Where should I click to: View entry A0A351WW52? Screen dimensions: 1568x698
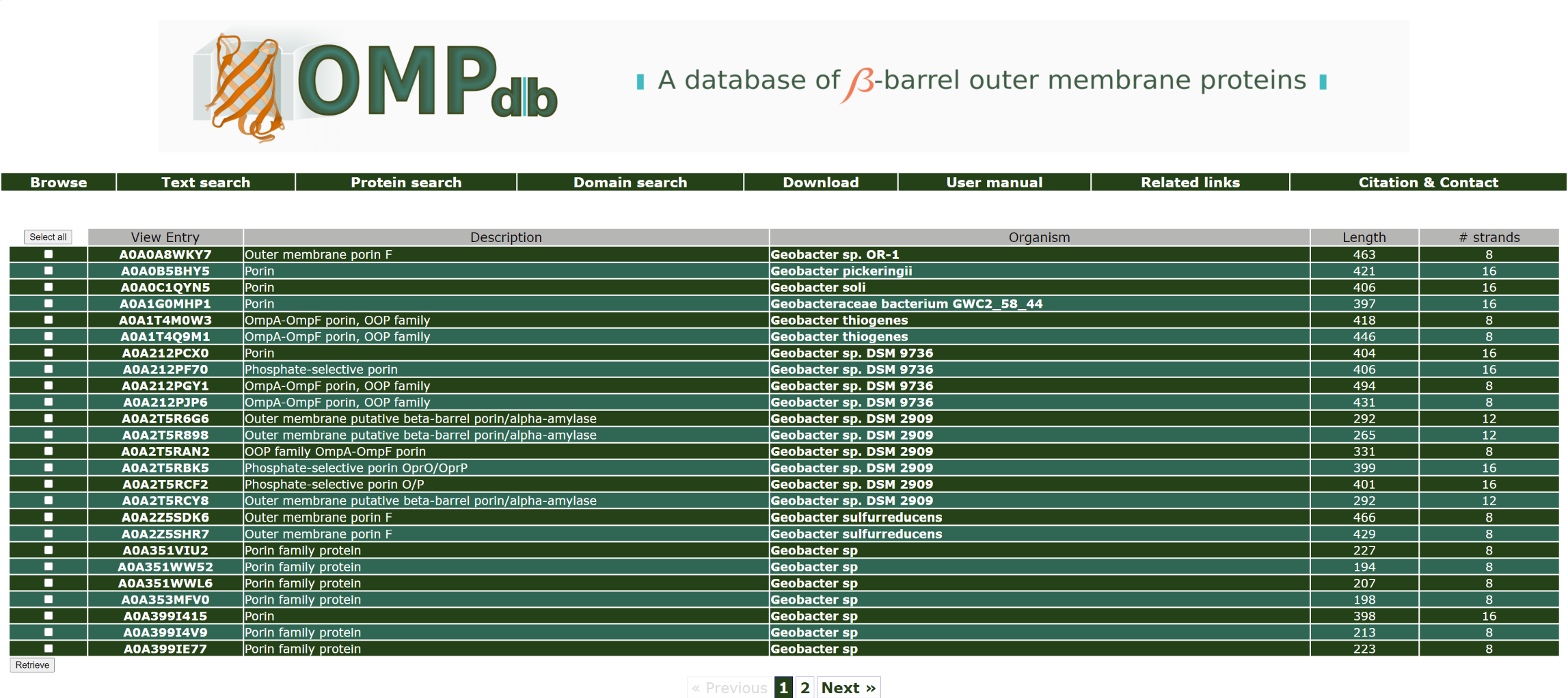pyautogui.click(x=165, y=567)
